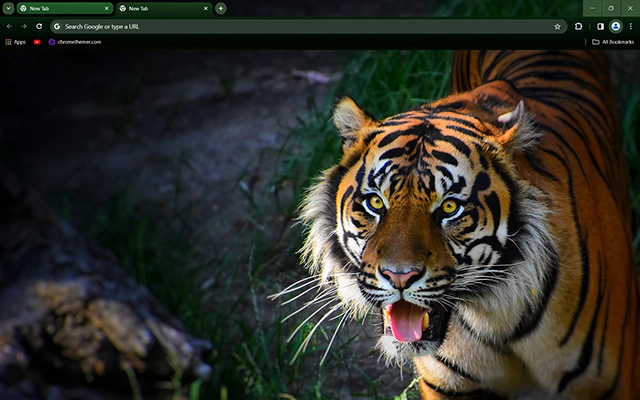The image size is (640, 400).
Task: Go back using the back arrow
Action: (9, 27)
